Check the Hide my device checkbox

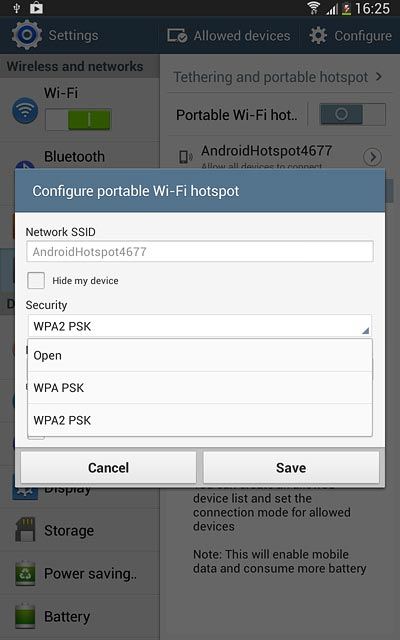(36, 280)
